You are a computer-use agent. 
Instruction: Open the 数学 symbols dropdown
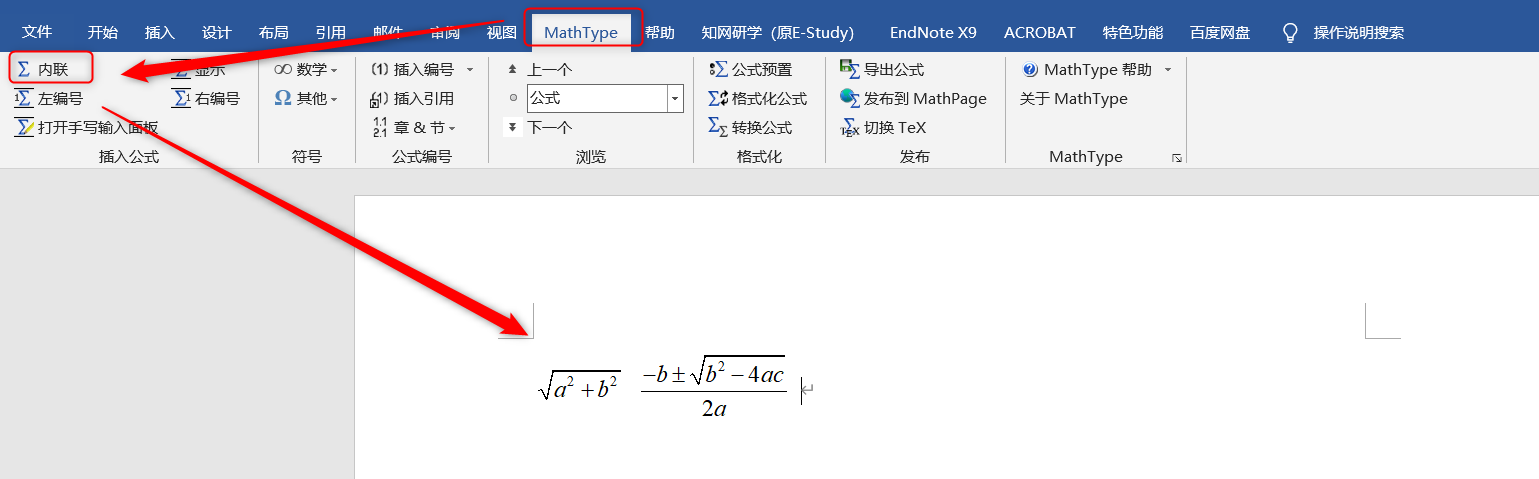coord(305,69)
